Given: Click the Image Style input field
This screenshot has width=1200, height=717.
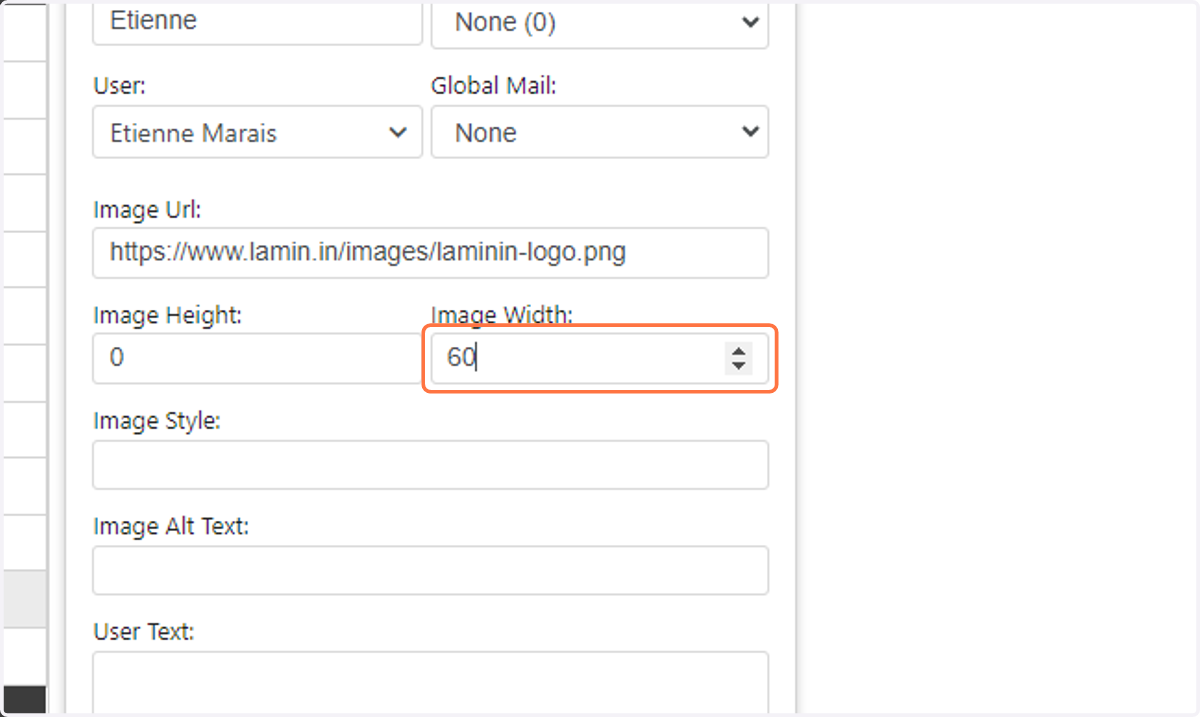Looking at the screenshot, I should tap(431, 465).
